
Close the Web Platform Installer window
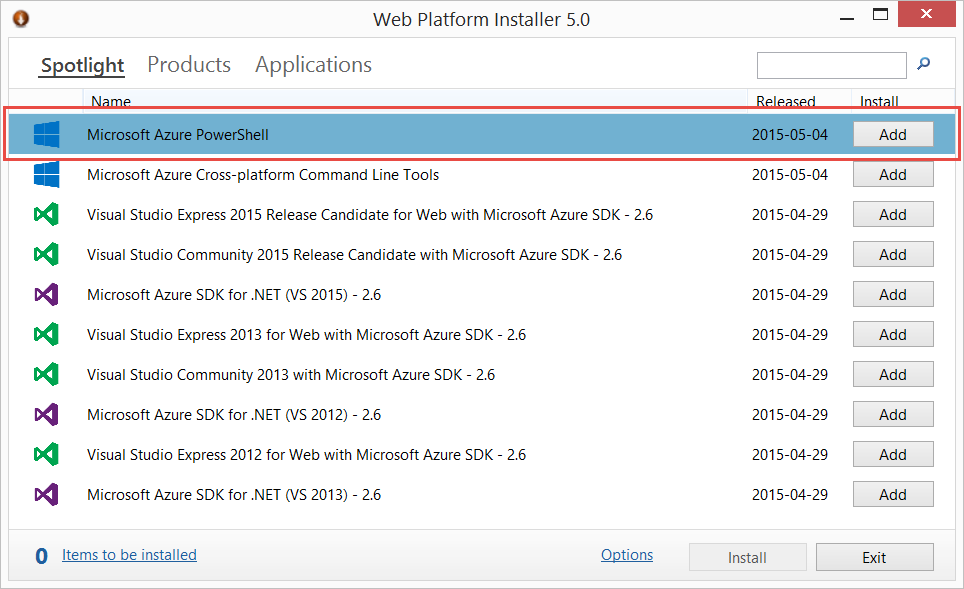[x=926, y=14]
